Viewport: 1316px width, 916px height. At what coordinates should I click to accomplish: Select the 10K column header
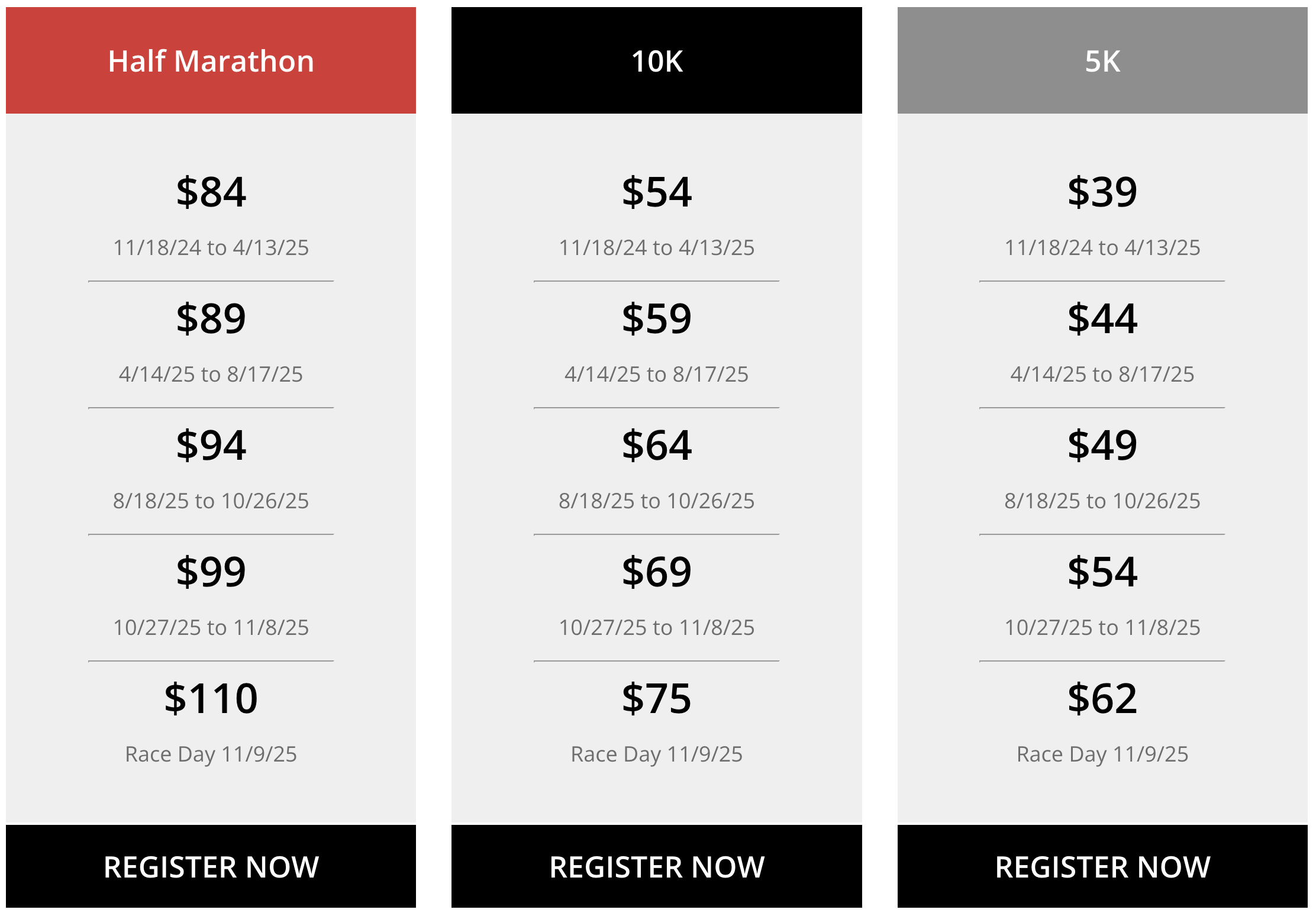[656, 60]
